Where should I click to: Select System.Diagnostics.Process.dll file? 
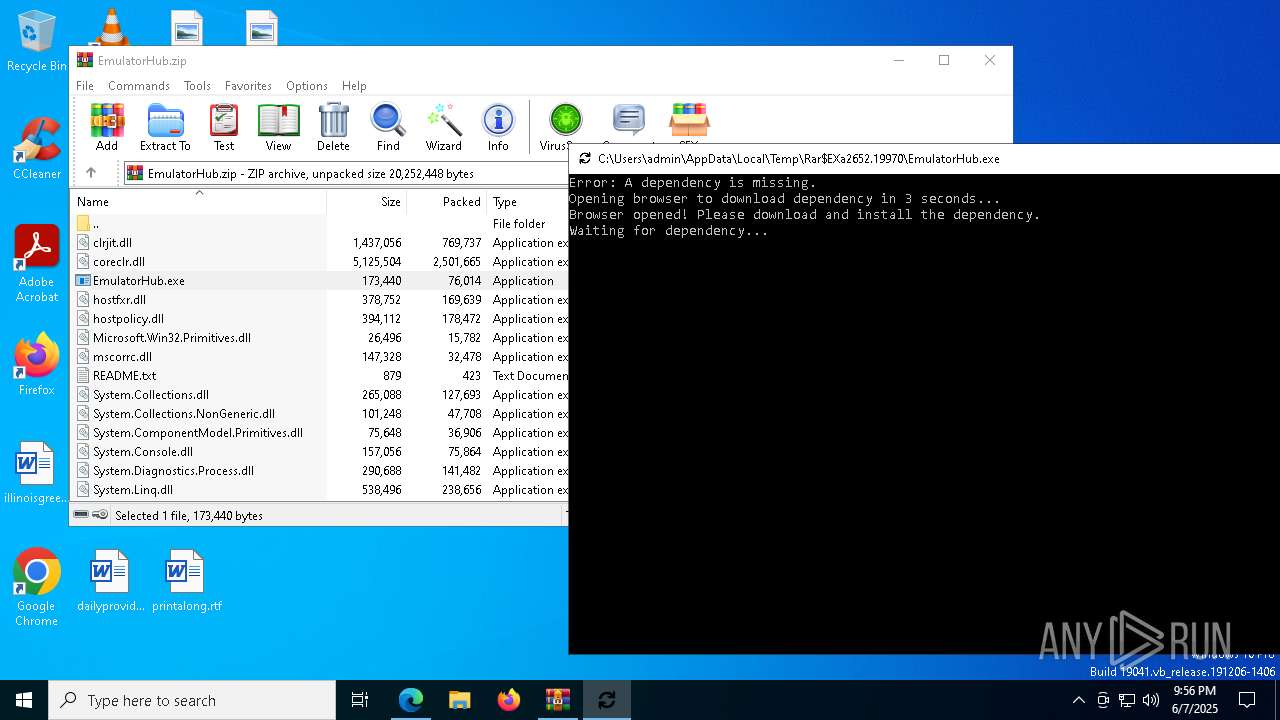point(320,471)
